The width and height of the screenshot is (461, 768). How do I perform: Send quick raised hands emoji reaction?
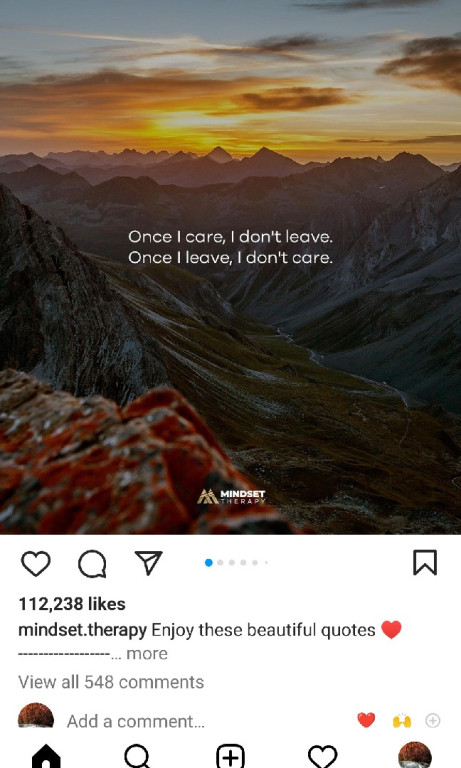pyautogui.click(x=402, y=721)
